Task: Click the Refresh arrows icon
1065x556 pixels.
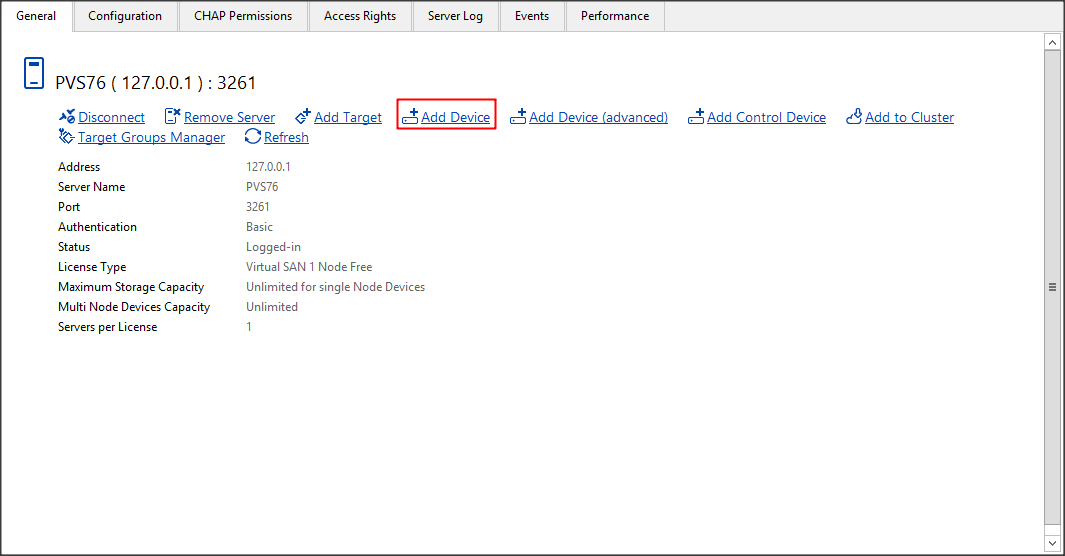Action: click(253, 137)
